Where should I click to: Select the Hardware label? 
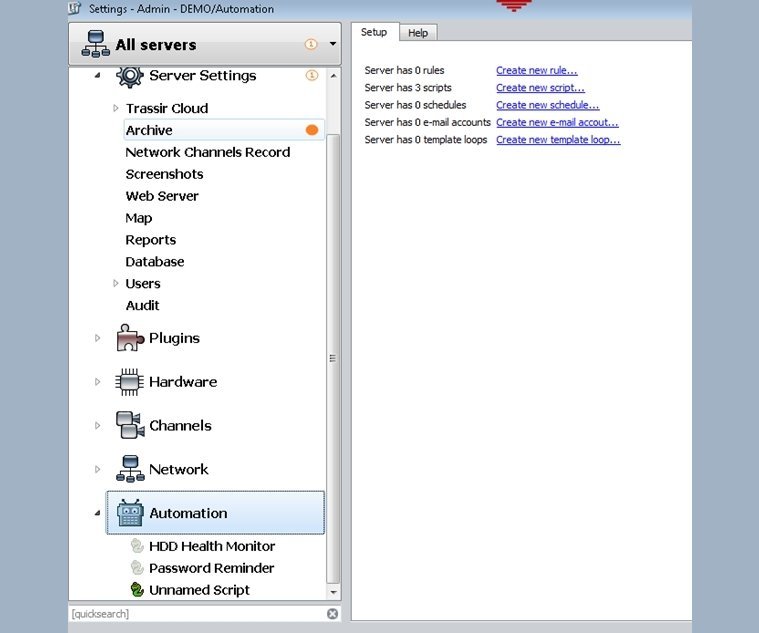183,382
